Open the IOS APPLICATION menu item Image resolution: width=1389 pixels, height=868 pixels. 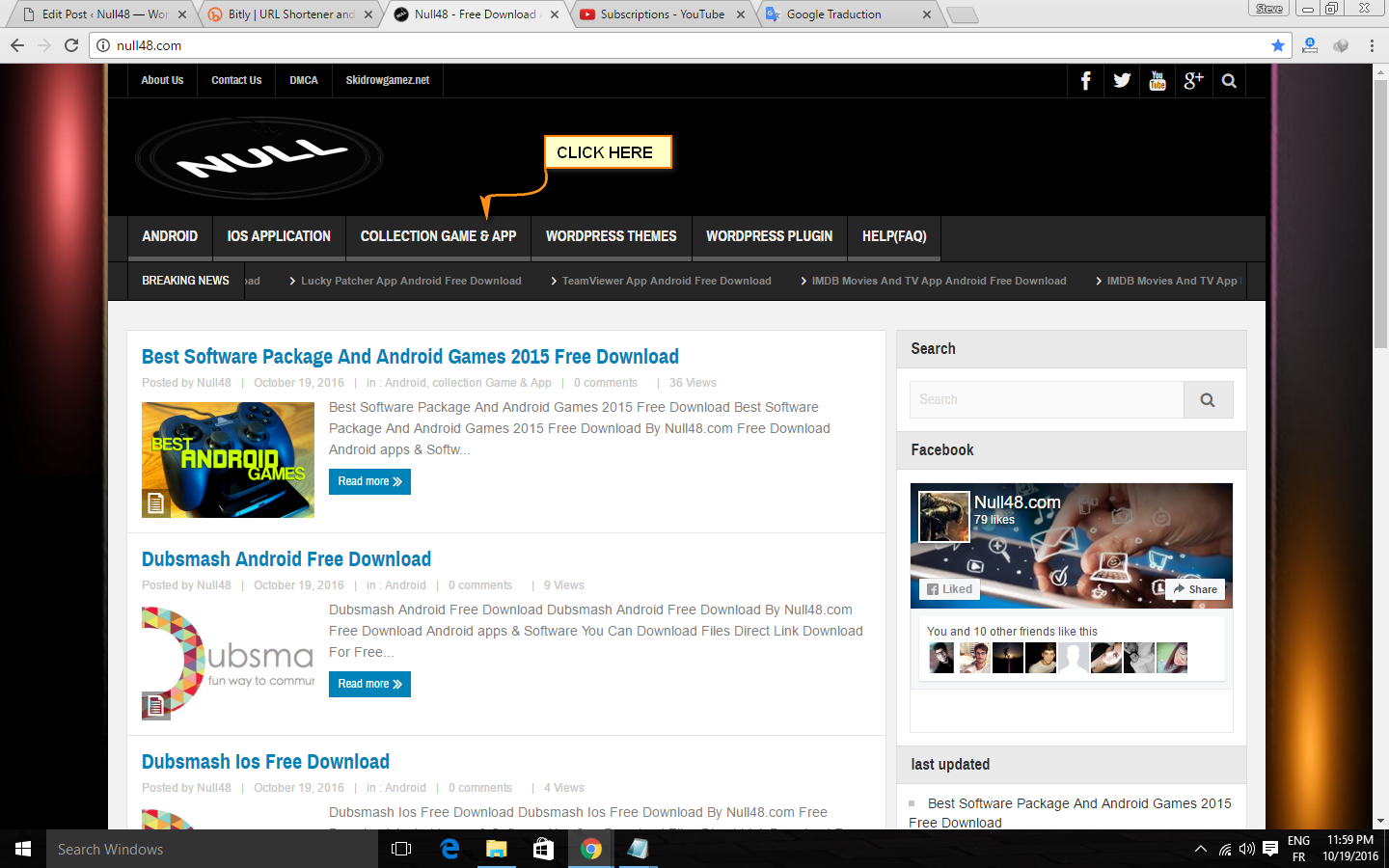279,236
